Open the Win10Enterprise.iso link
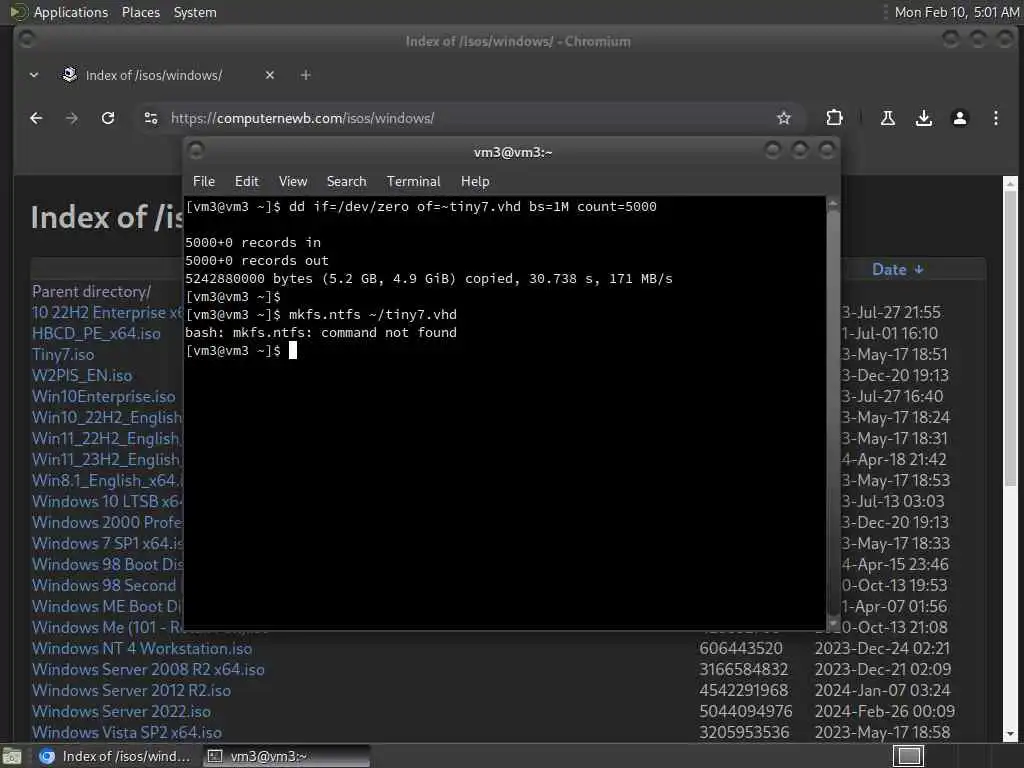Viewport: 1024px width, 768px height. (x=103, y=396)
